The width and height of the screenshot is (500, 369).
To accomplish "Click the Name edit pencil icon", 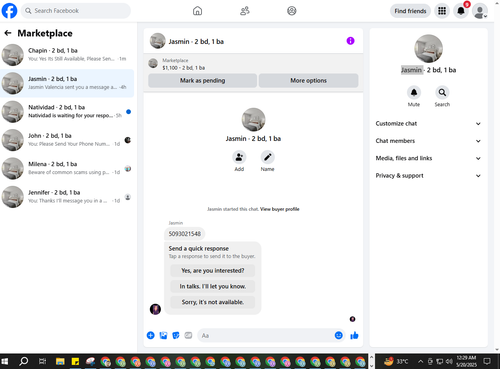I will (267, 157).
